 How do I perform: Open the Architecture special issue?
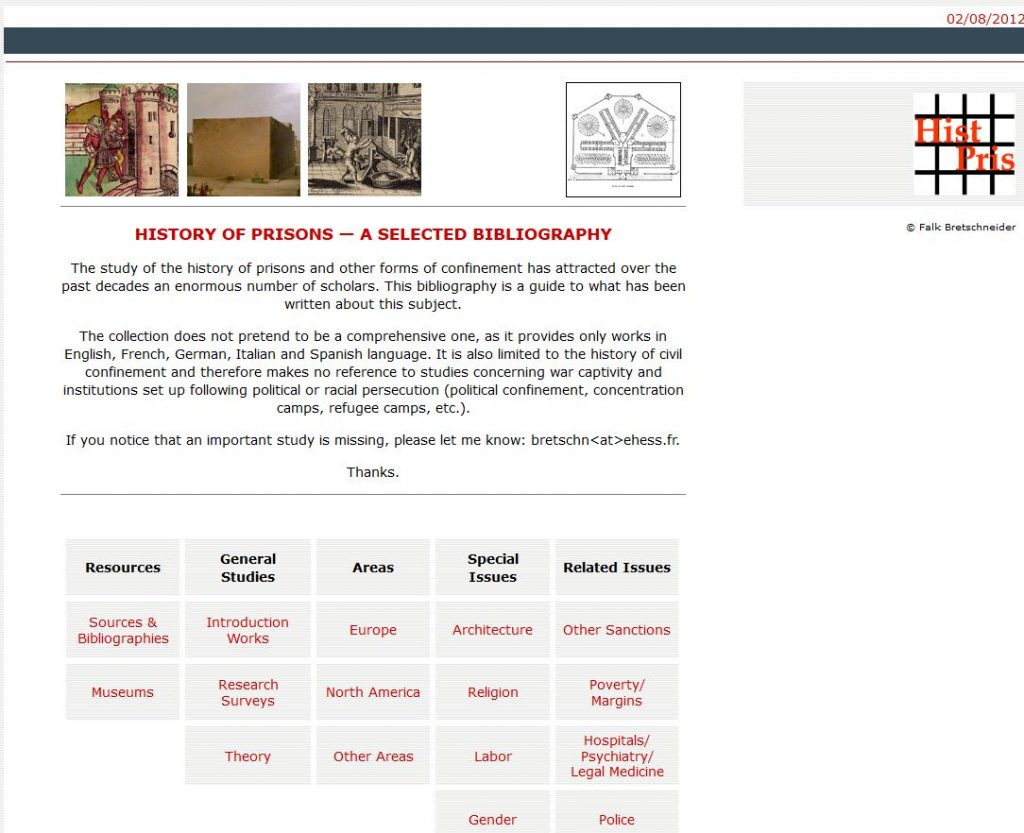pyautogui.click(x=492, y=630)
